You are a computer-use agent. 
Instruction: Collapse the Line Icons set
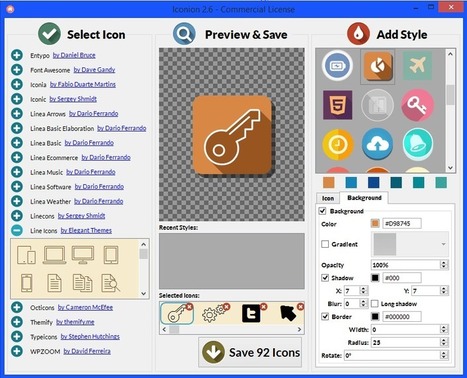tap(17, 230)
